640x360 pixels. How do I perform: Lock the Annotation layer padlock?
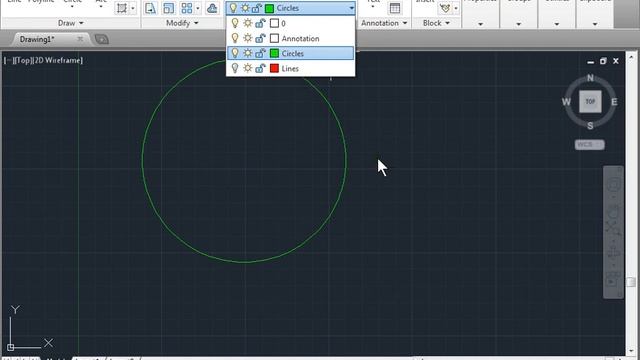260,38
